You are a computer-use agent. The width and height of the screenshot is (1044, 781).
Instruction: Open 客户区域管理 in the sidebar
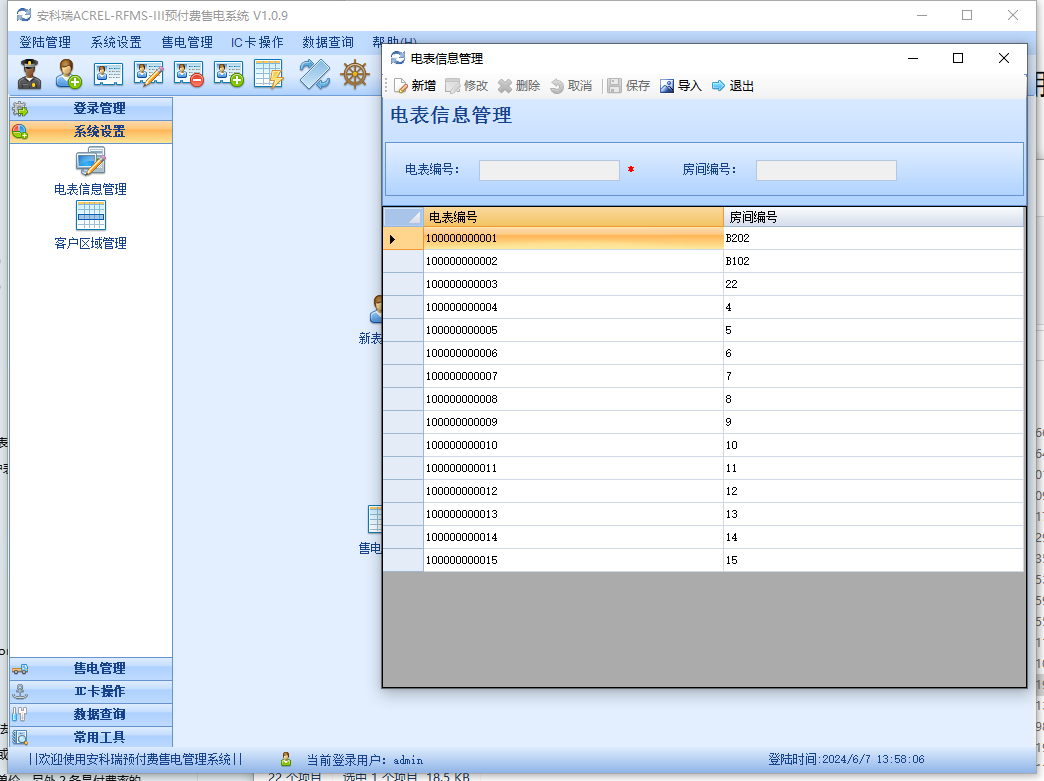(90, 217)
